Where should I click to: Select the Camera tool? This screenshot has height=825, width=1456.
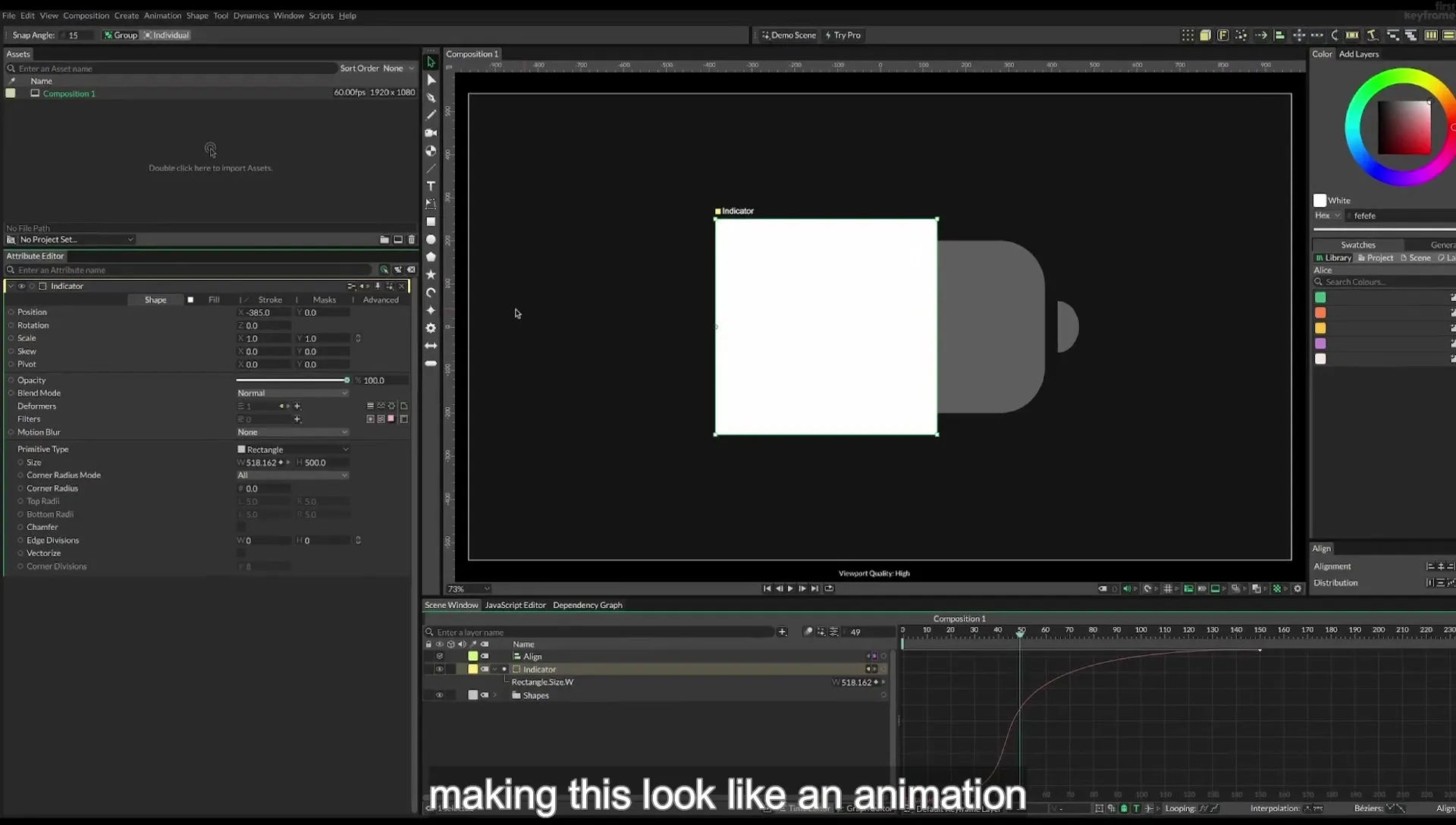[431, 133]
